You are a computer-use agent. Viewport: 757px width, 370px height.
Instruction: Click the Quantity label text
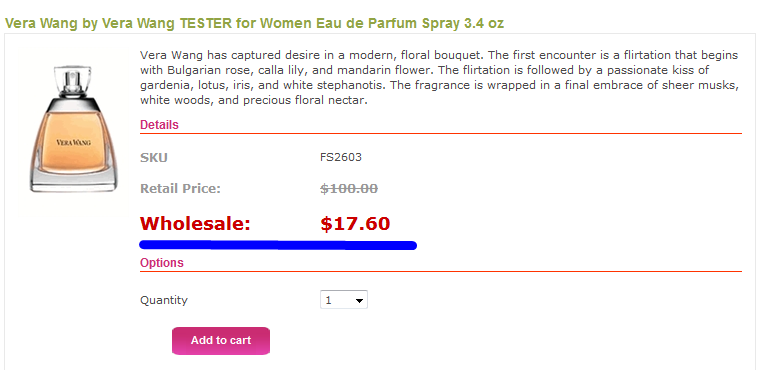pos(164,300)
